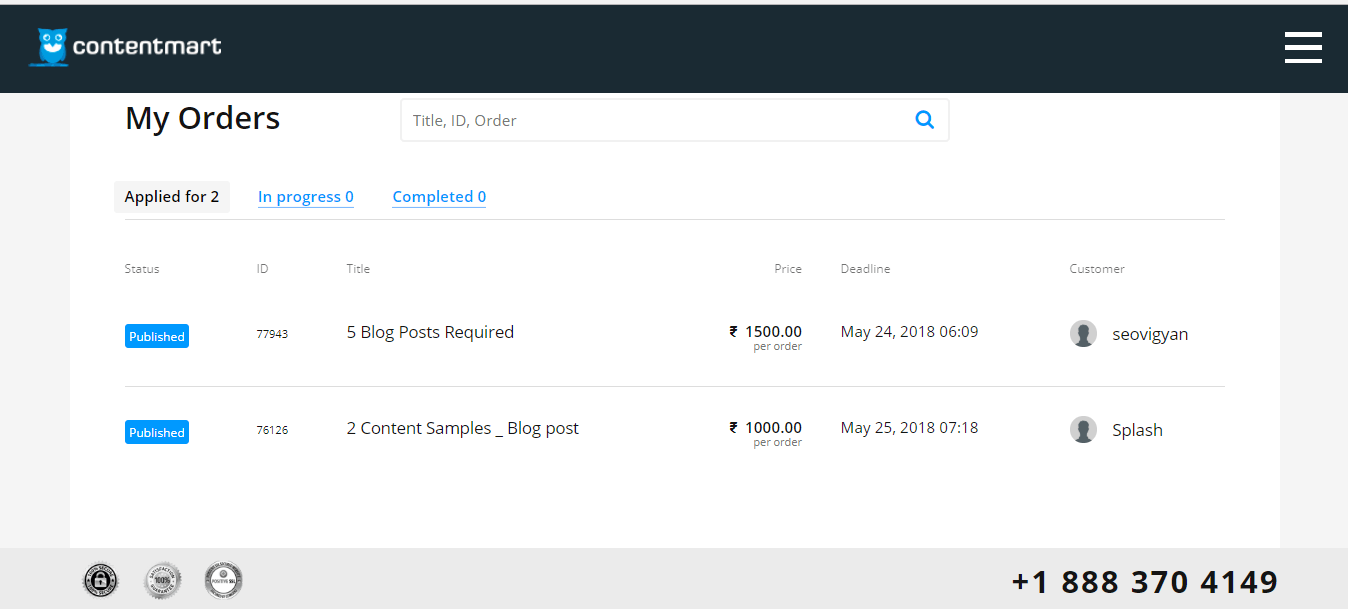The image size is (1348, 609).
Task: Open the 2 Content Samples _ Blog post order
Action: point(463,428)
